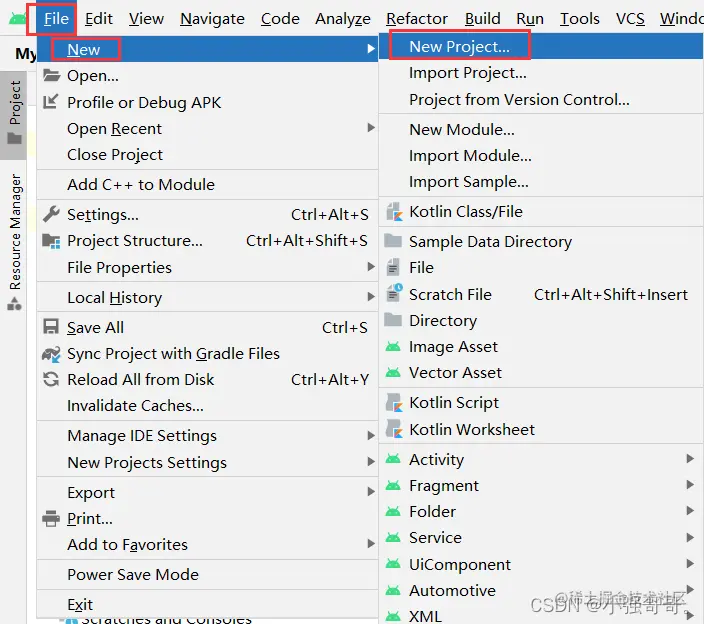704x624 pixels.
Task: Choose Project from Version Control...
Action: pyautogui.click(x=541, y=99)
